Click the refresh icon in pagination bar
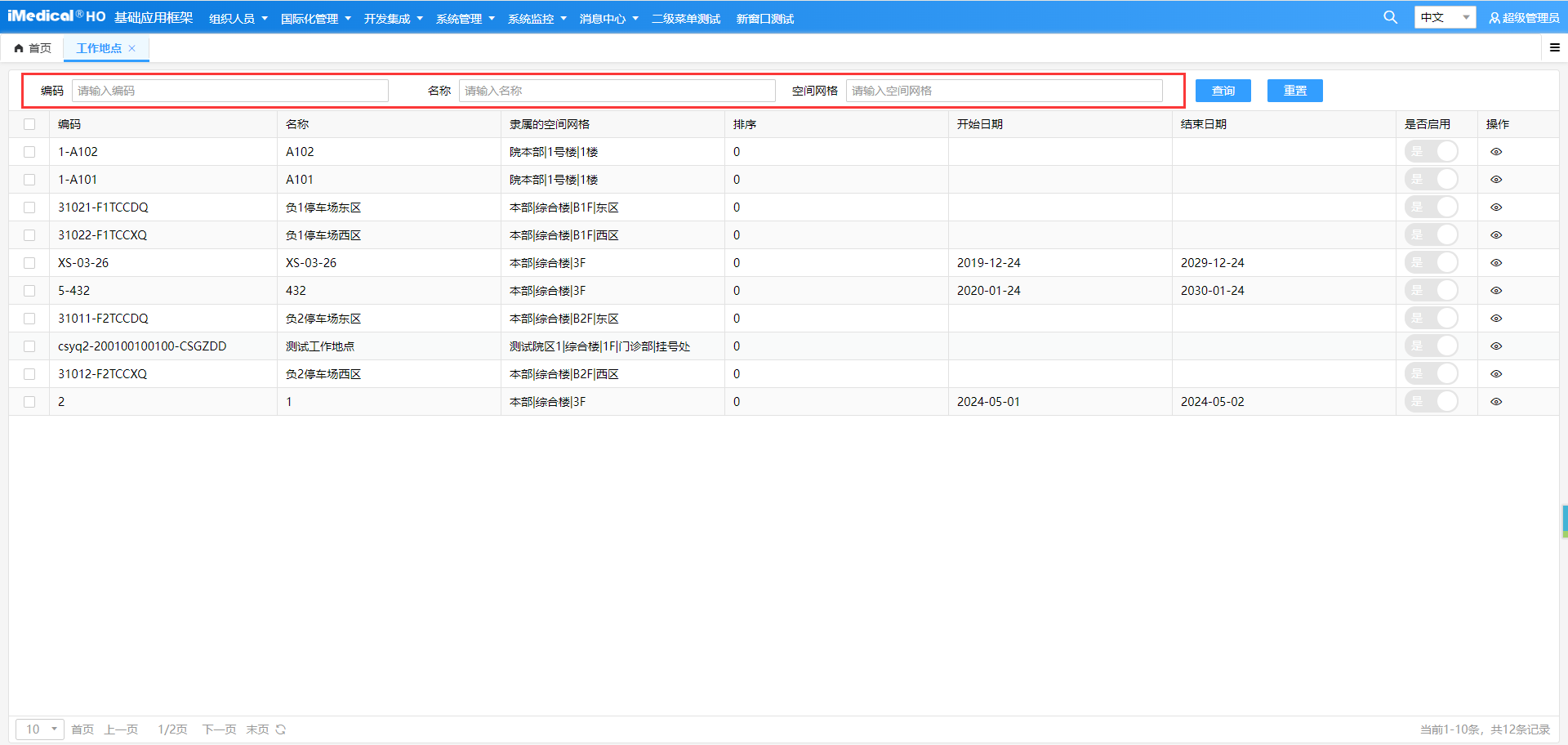1568x745 pixels. [281, 729]
